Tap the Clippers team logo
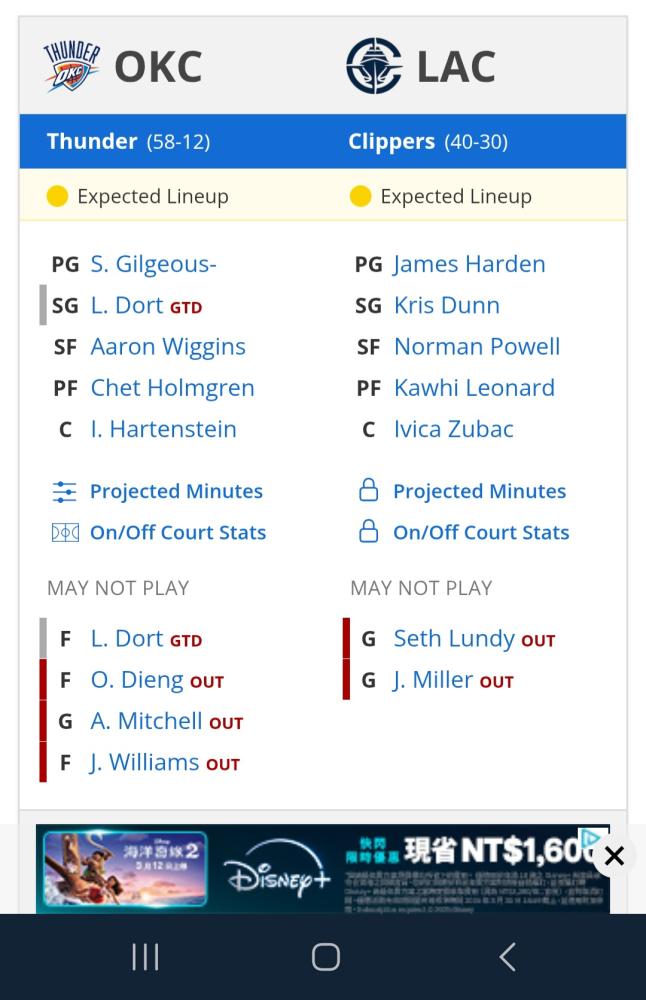The height and width of the screenshot is (1000, 646). pos(374,66)
